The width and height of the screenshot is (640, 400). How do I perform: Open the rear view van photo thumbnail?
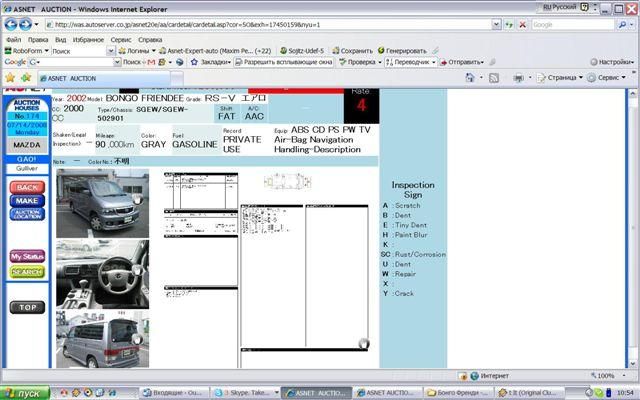click(x=102, y=340)
